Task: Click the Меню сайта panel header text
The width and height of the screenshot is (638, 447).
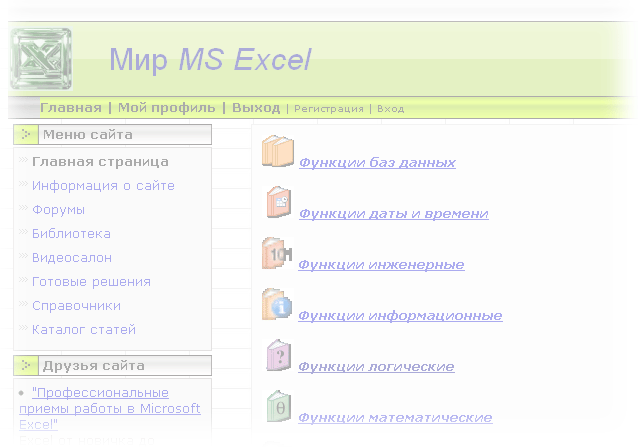Action: pyautogui.click(x=88, y=135)
